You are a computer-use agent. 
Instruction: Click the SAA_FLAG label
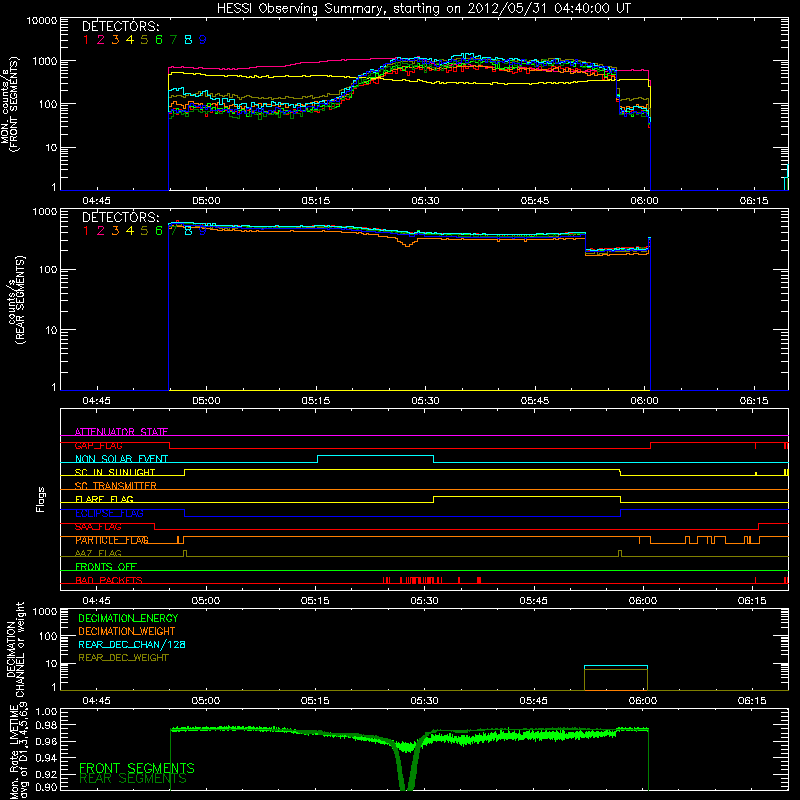pyautogui.click(x=98, y=526)
